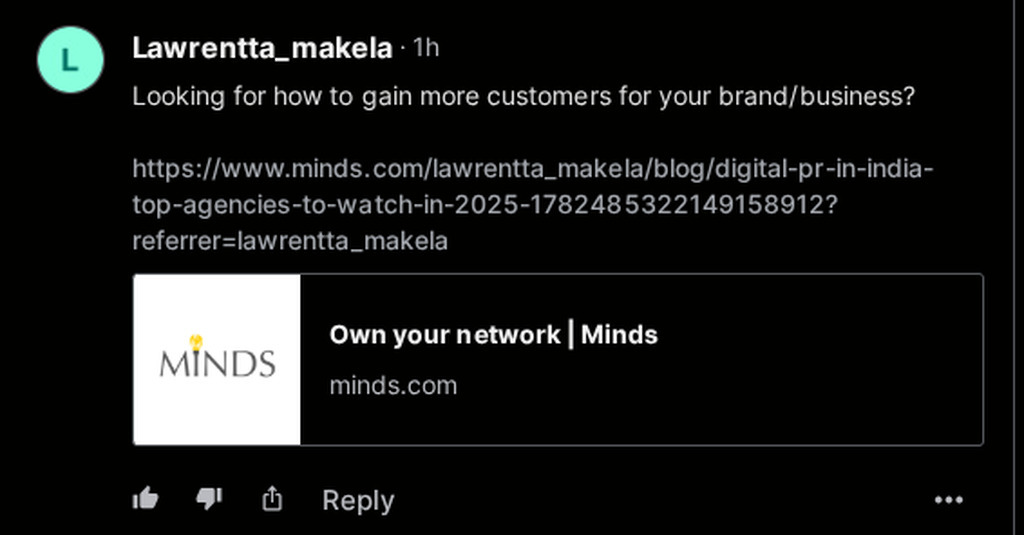
Task: Click the "Own your network | Minds" title
Action: pos(494,335)
